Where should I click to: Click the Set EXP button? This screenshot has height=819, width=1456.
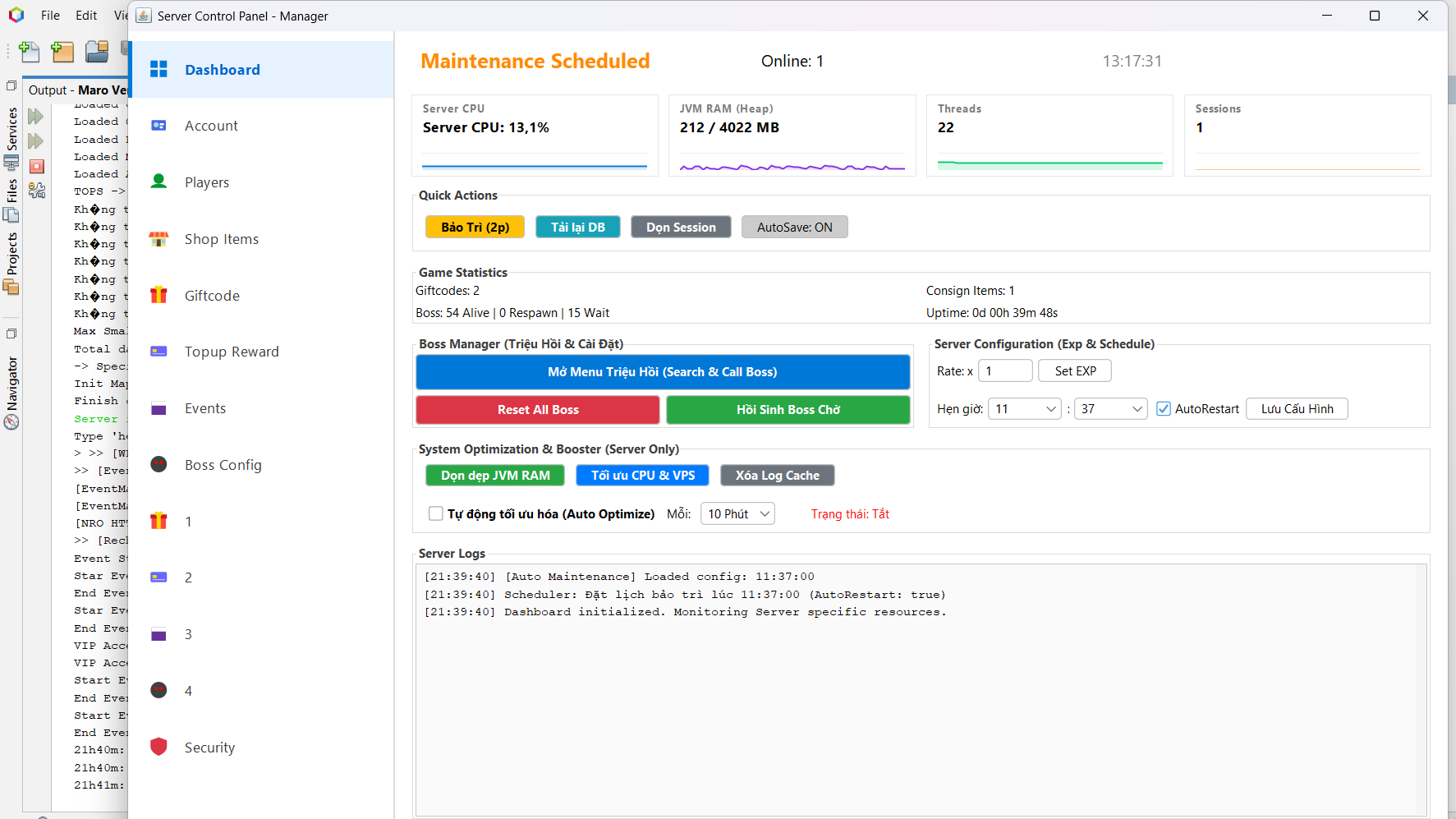pyautogui.click(x=1075, y=370)
